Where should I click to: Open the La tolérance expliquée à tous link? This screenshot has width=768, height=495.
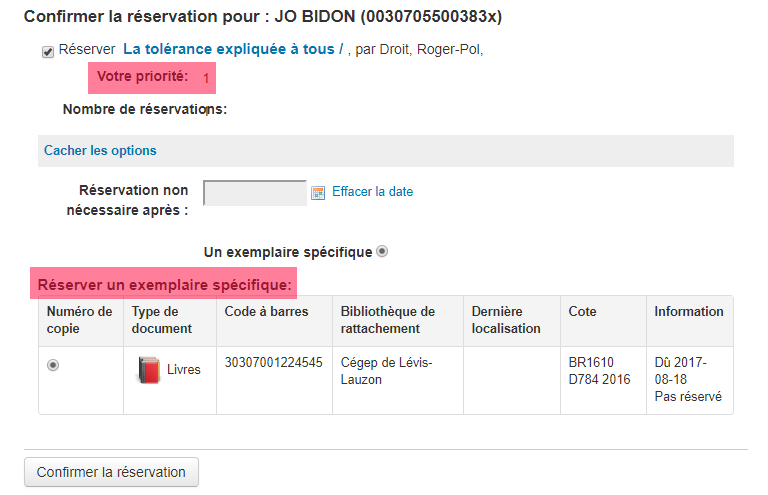click(x=233, y=49)
